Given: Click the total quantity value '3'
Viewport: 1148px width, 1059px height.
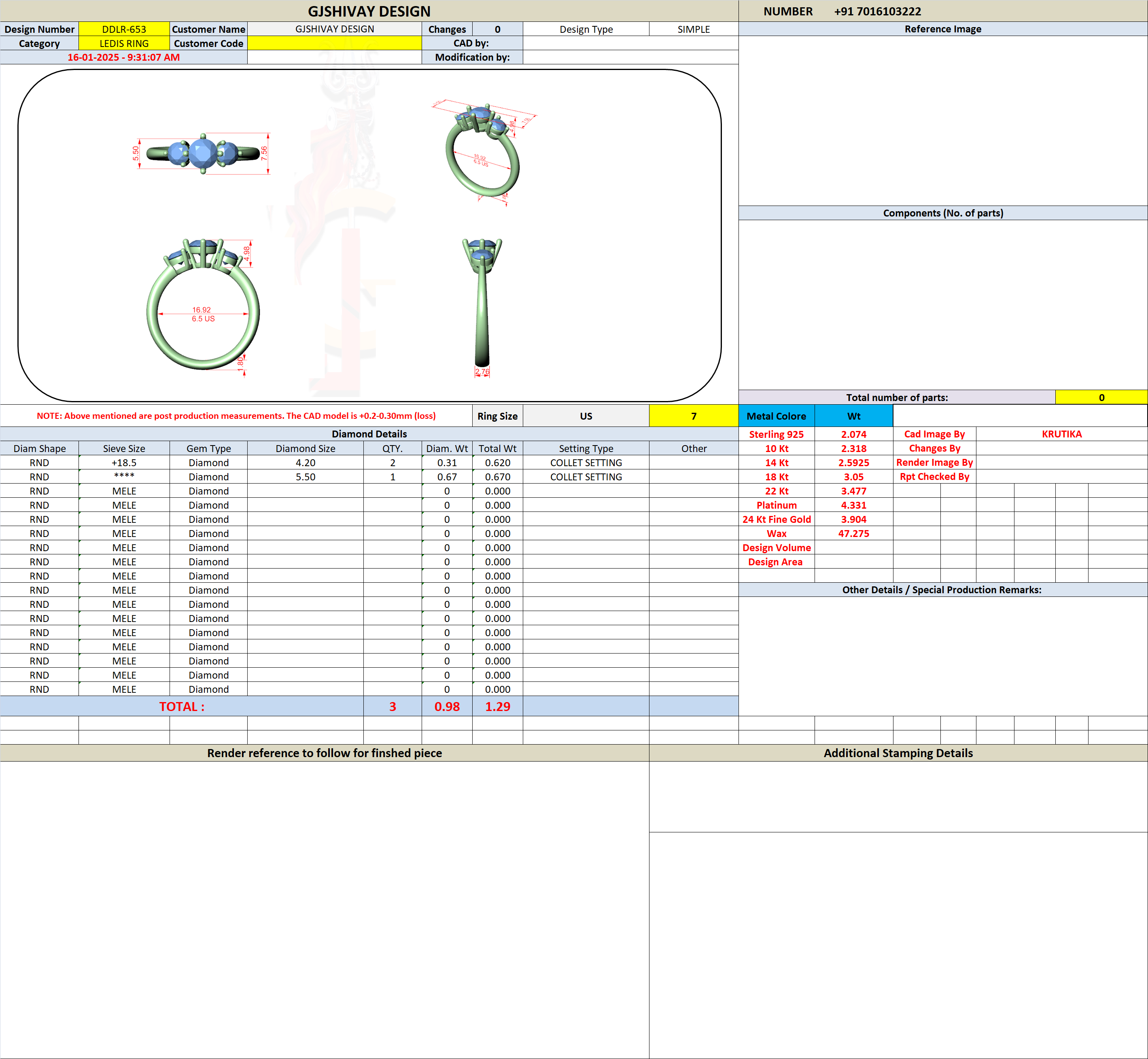Looking at the screenshot, I should pos(393,707).
